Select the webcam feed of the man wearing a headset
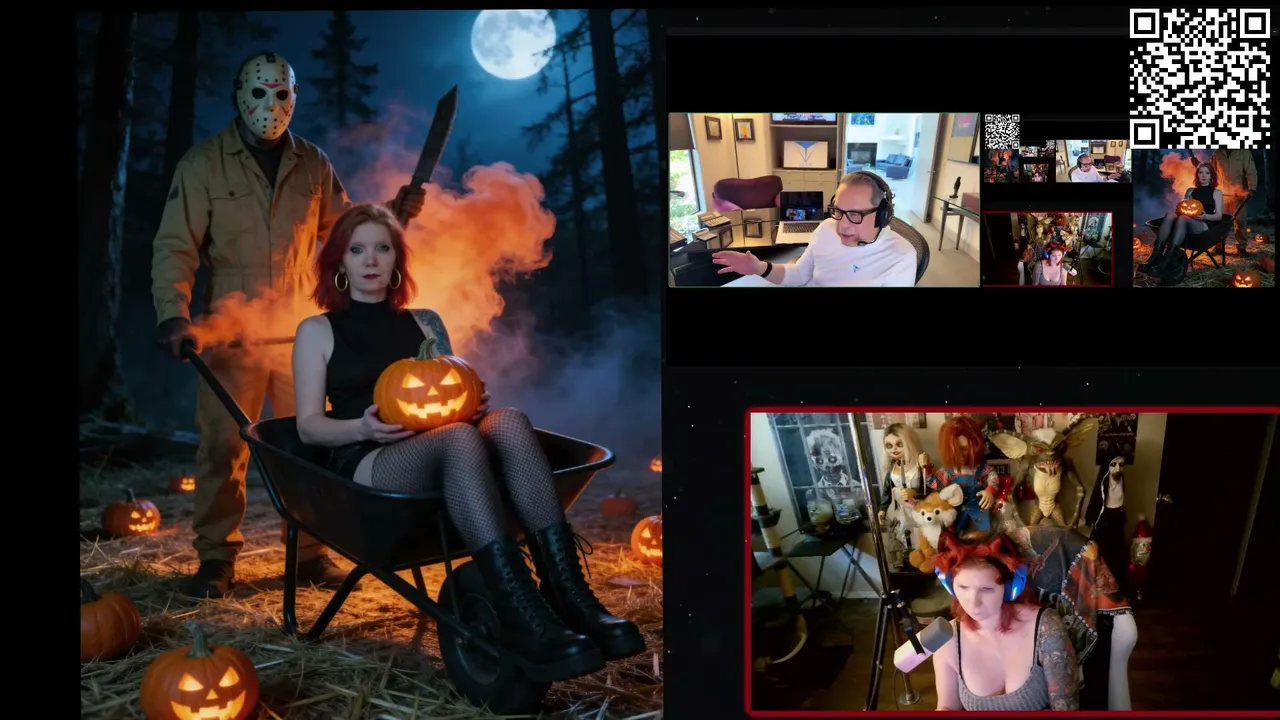The height and width of the screenshot is (720, 1280). pos(824,200)
